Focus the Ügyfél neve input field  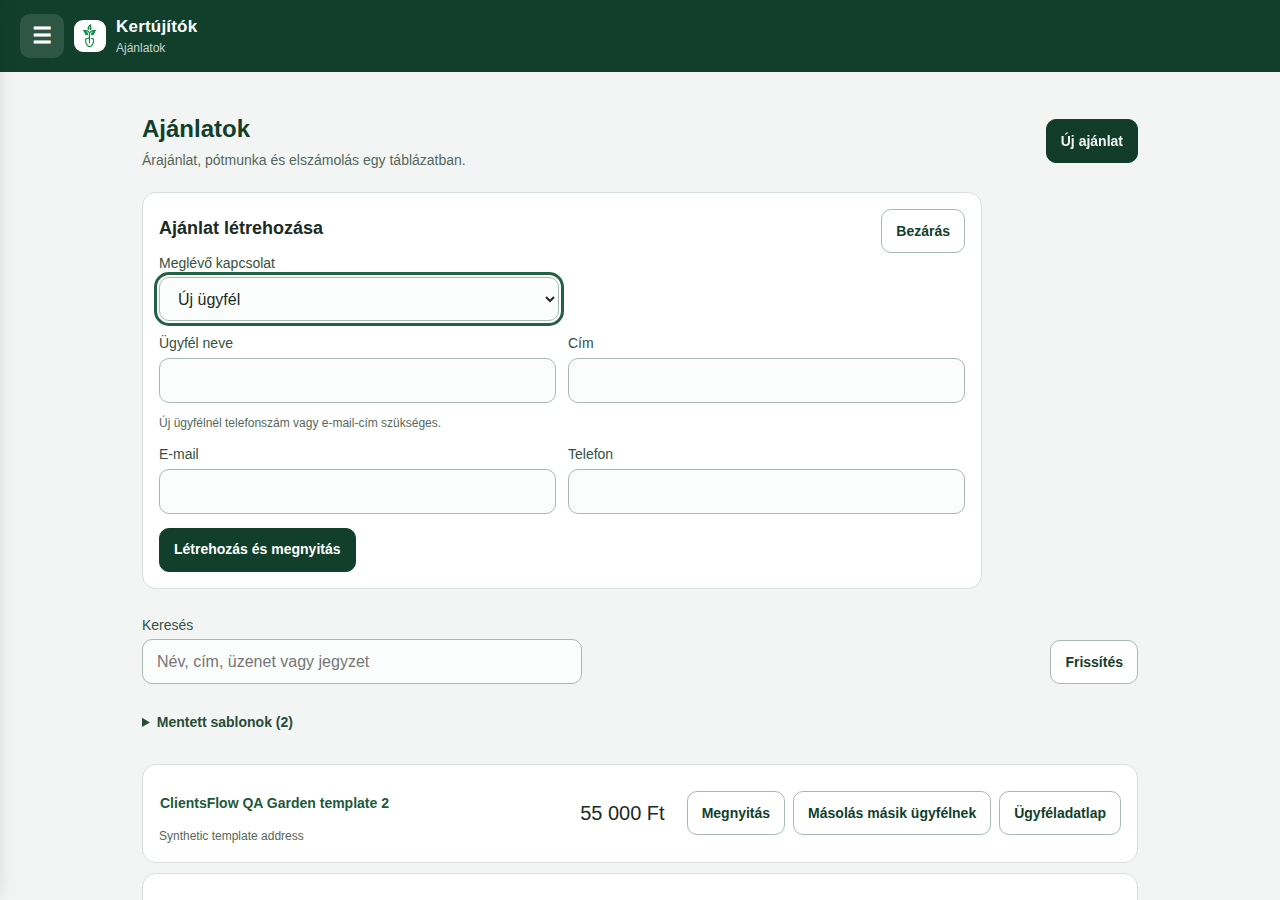(x=357, y=381)
